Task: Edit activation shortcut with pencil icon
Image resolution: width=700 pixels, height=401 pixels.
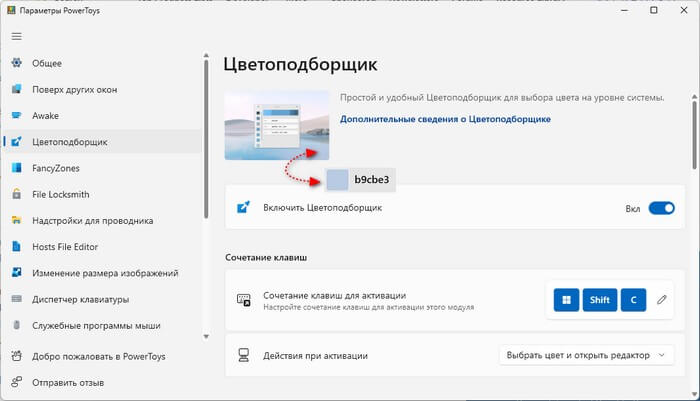Action: tap(662, 300)
